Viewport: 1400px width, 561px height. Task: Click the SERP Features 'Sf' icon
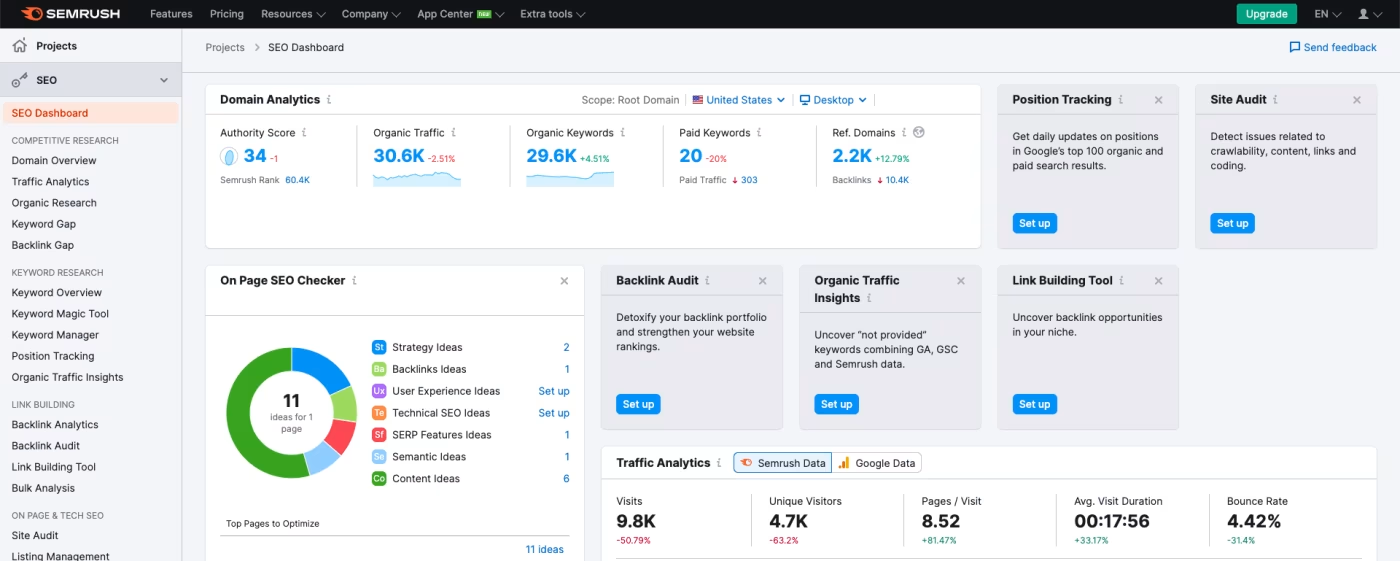click(x=379, y=435)
